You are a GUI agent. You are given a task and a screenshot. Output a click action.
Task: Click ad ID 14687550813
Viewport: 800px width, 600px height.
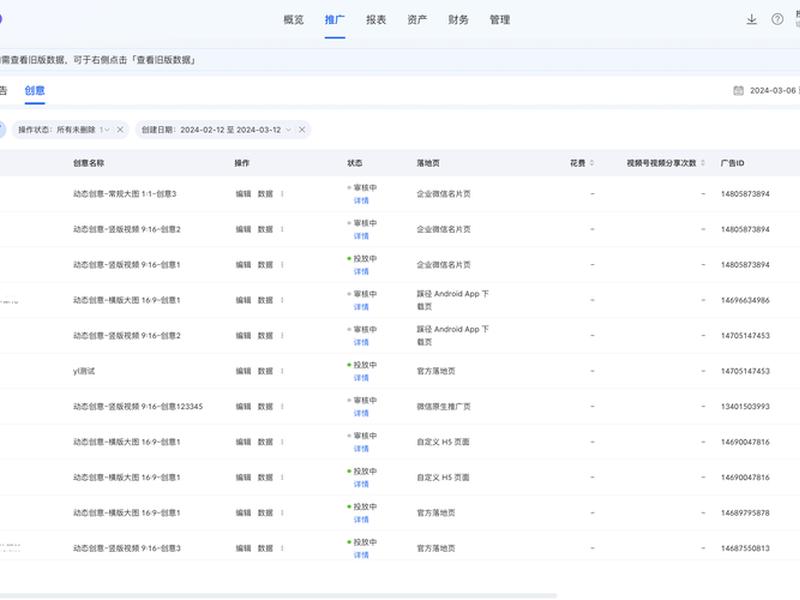745,548
